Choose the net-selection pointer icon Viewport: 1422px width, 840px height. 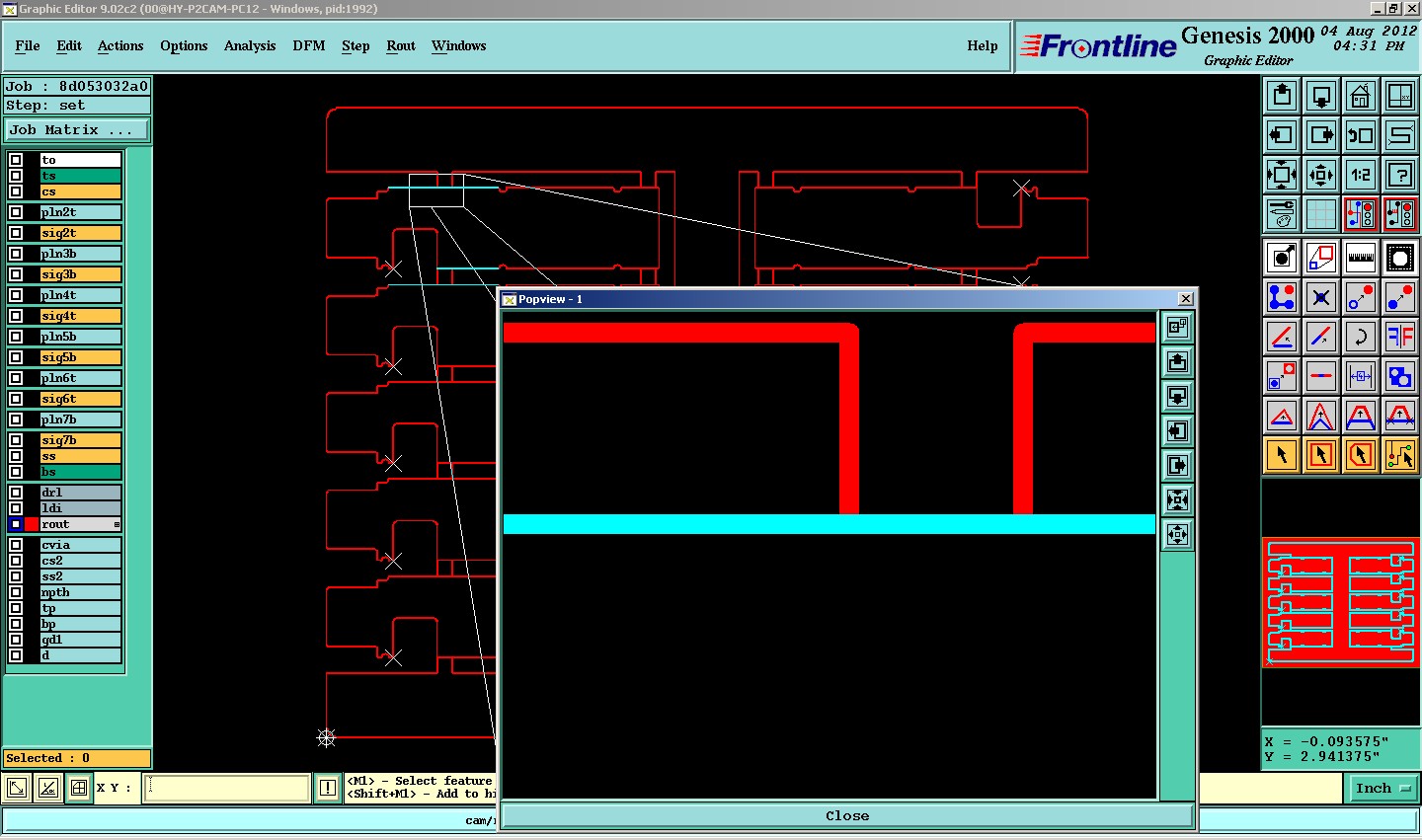1400,455
